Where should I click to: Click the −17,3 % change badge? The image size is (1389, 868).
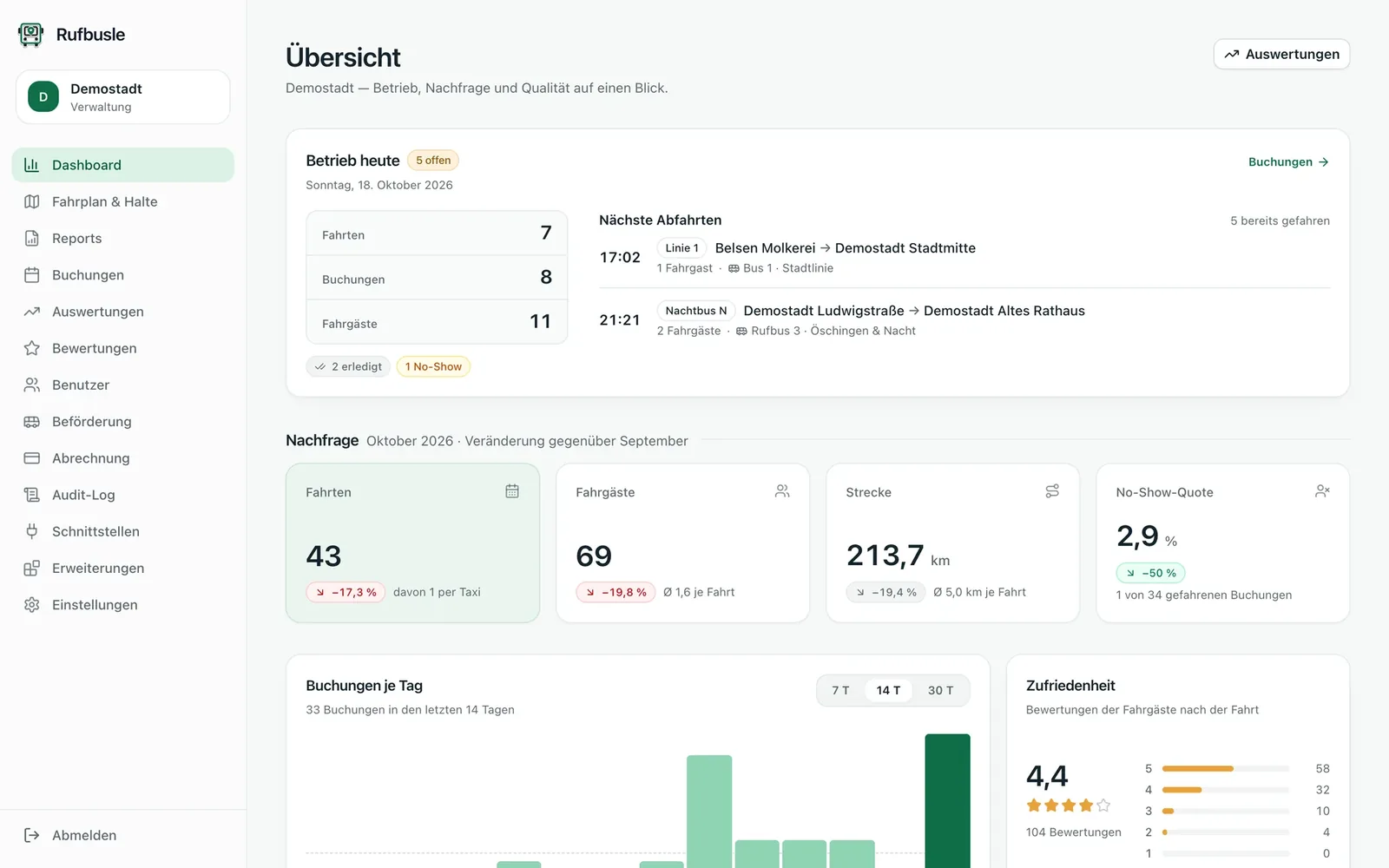(346, 592)
